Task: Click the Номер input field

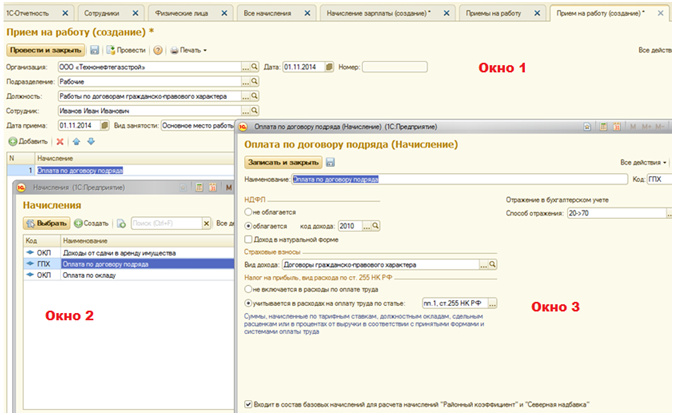Action: [395, 67]
